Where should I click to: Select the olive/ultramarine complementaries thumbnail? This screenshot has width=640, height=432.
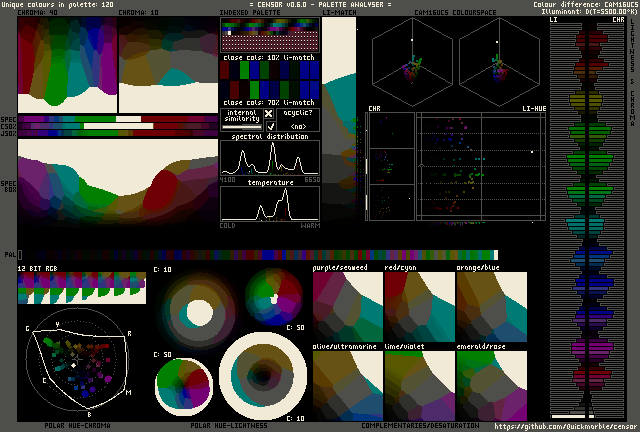point(347,383)
